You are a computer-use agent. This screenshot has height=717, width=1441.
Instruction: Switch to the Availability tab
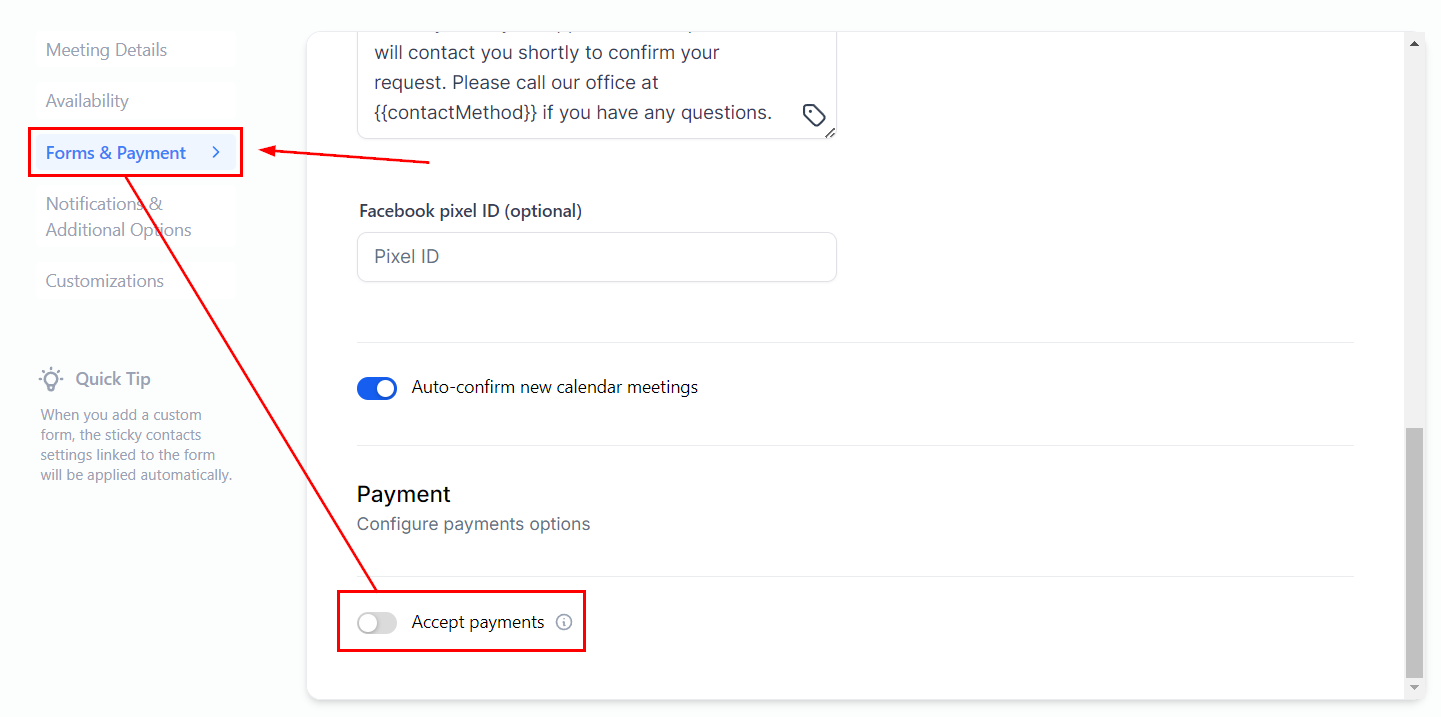coord(87,101)
